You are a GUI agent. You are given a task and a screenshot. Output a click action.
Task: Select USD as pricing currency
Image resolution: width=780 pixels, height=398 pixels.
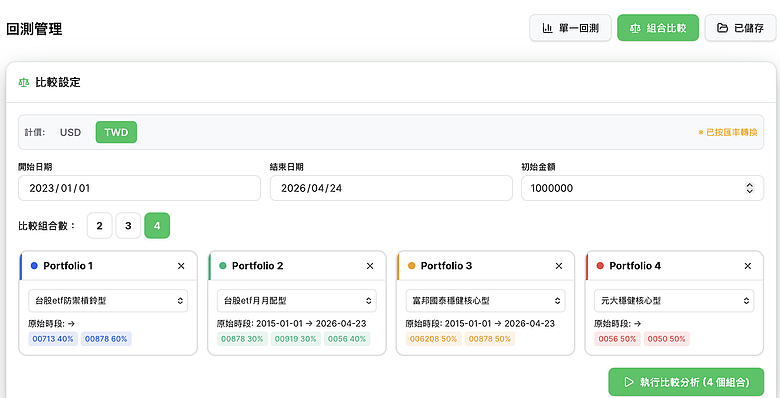coord(71,132)
